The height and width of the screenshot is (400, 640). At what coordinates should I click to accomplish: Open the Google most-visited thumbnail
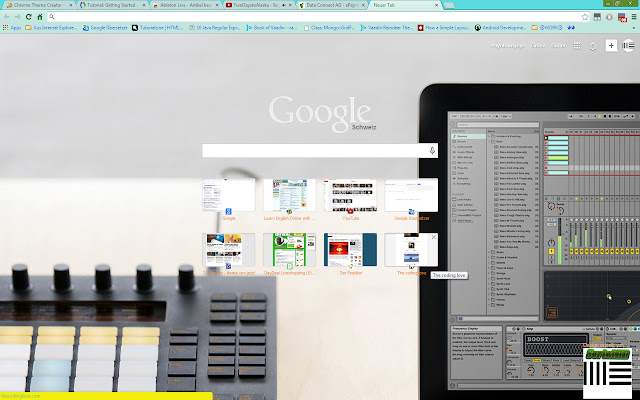coord(229,195)
